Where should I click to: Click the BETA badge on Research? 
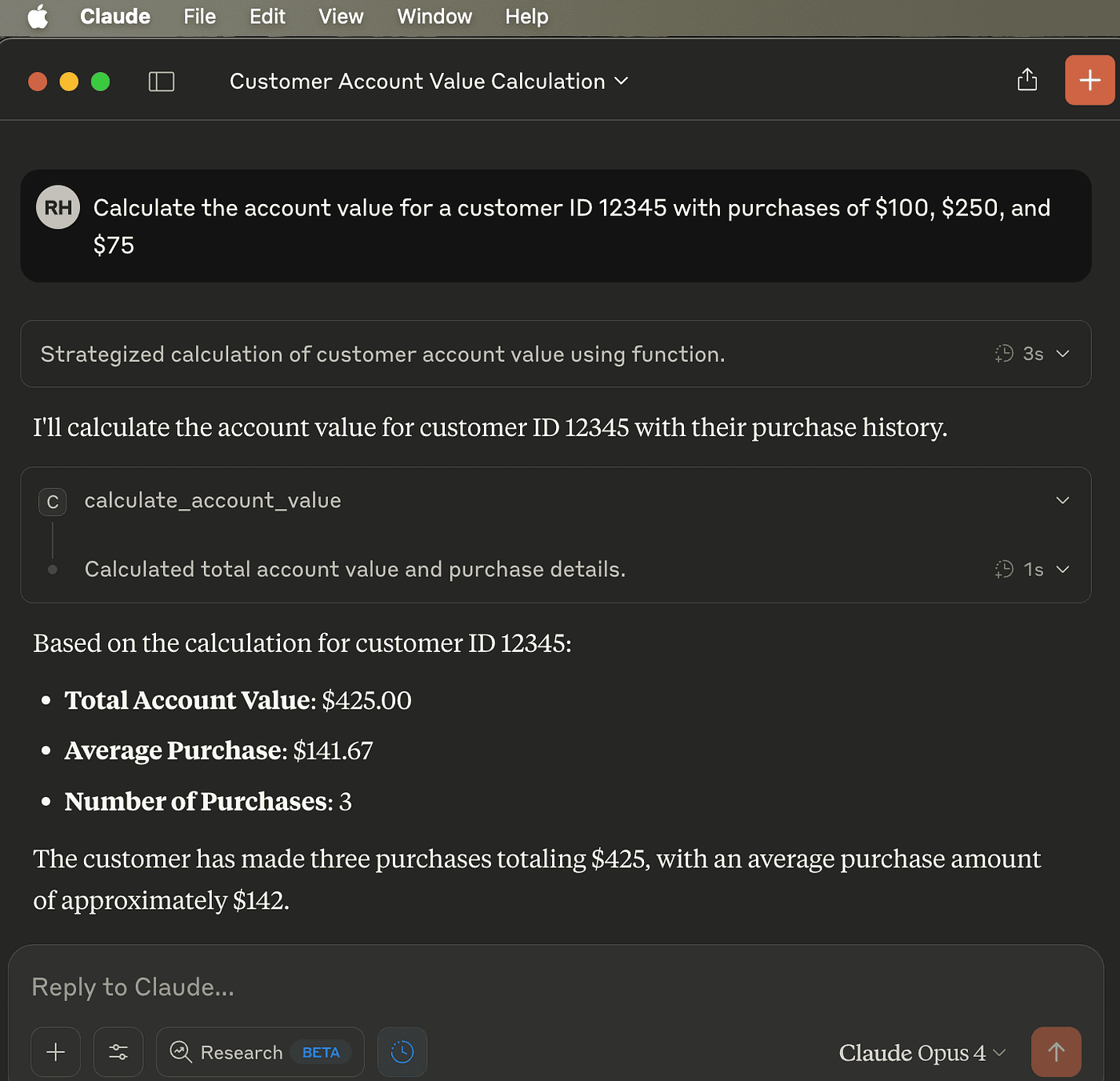(321, 1052)
